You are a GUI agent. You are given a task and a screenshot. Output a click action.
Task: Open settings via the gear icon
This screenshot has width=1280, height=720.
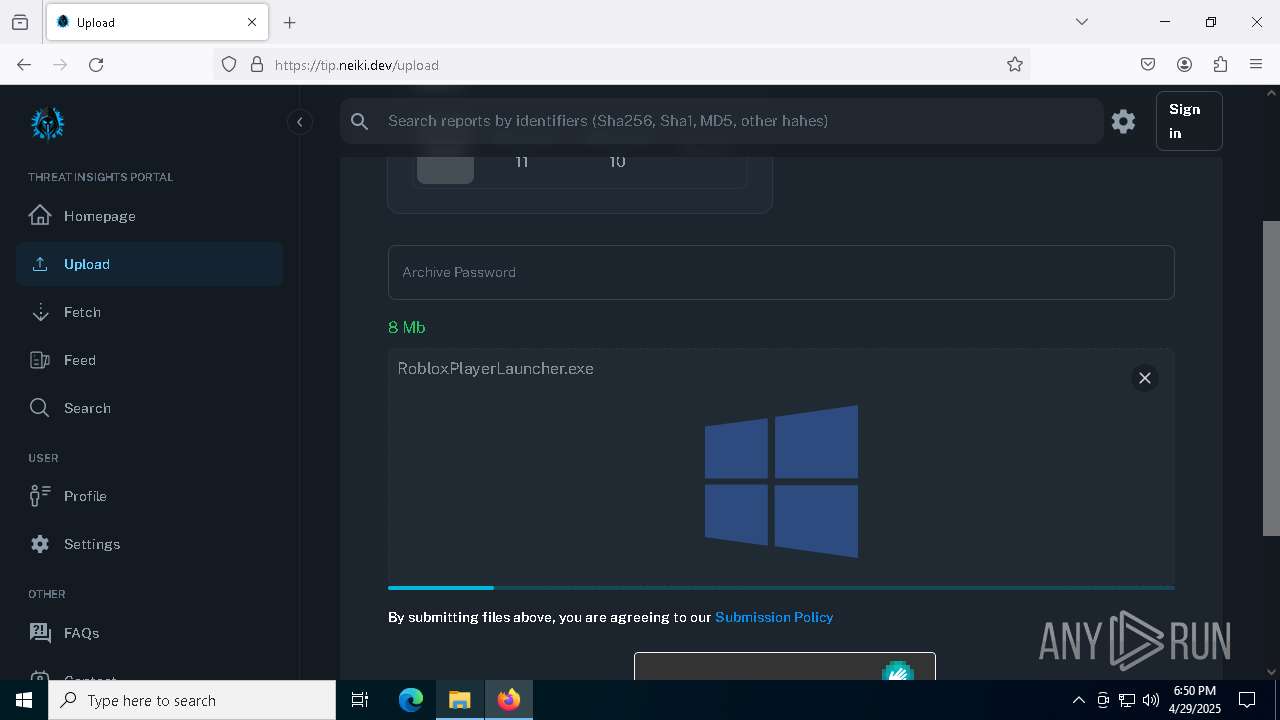point(1123,121)
